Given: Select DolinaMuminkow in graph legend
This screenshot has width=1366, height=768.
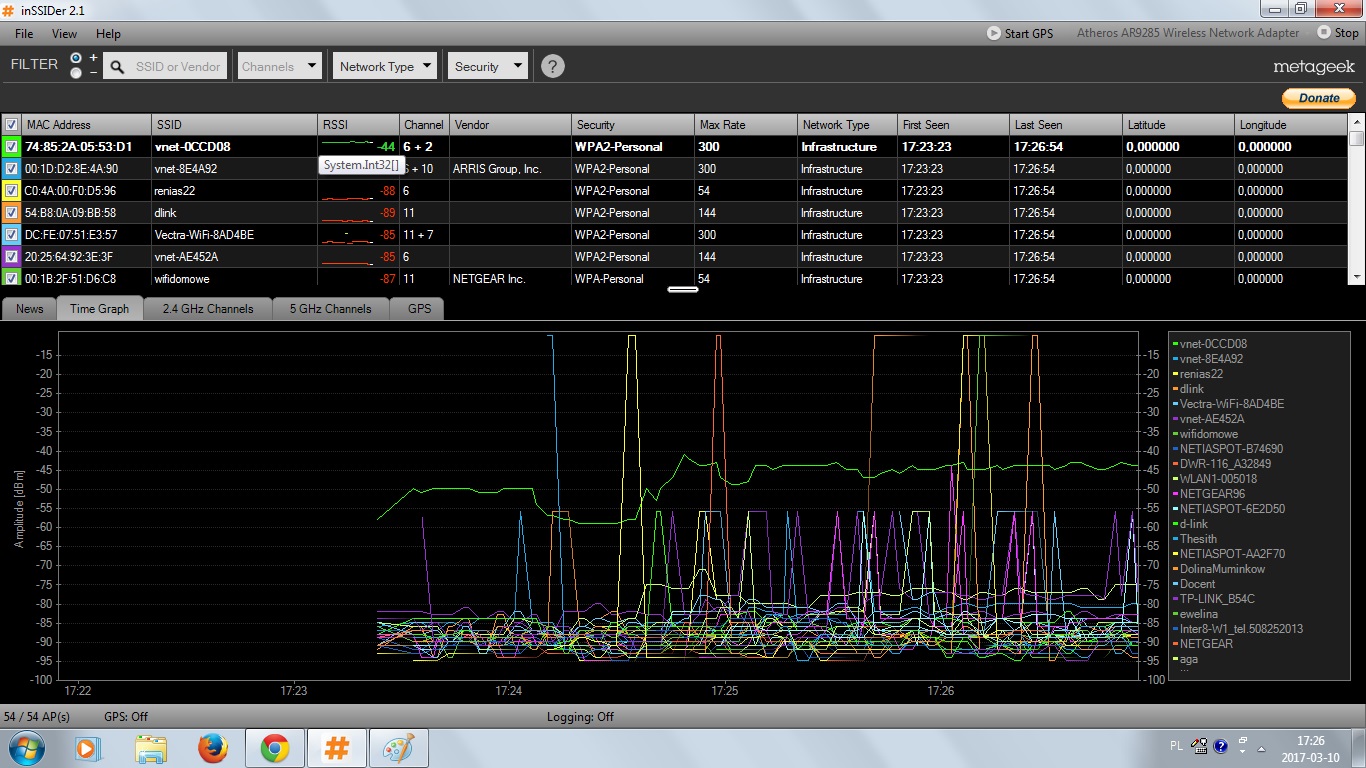Looking at the screenshot, I should pyautogui.click(x=1222, y=569).
